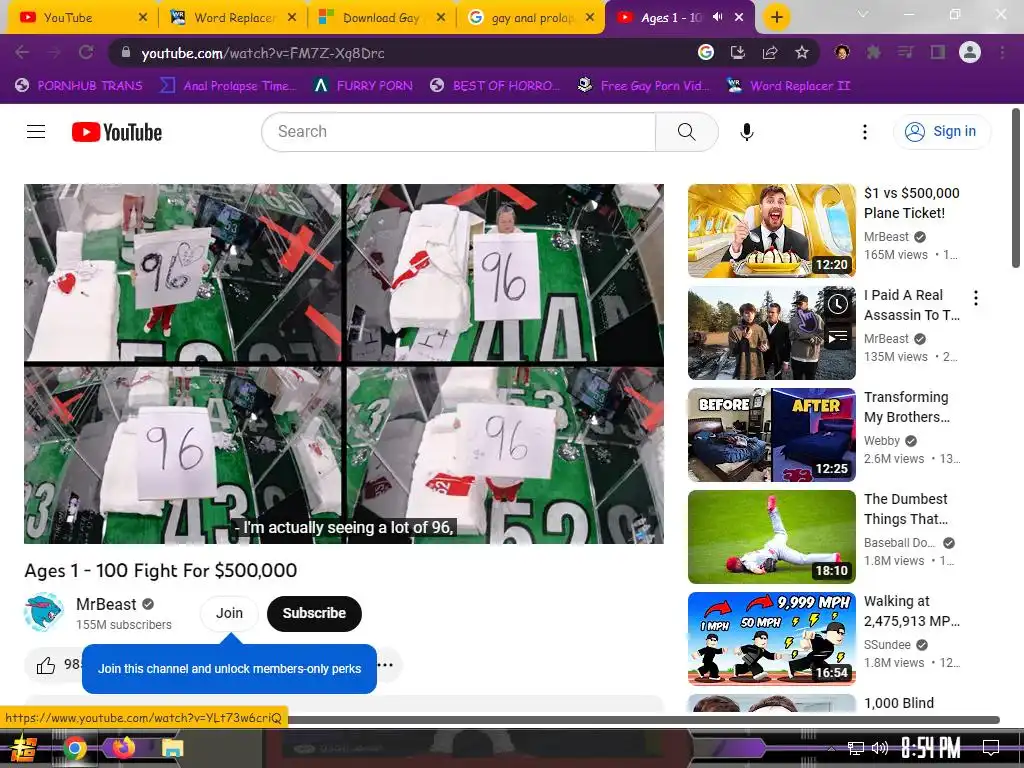Screen dimensions: 1024x768
Task: Add the Assassin video to the queue with its queue icon
Action: [x=838, y=337]
